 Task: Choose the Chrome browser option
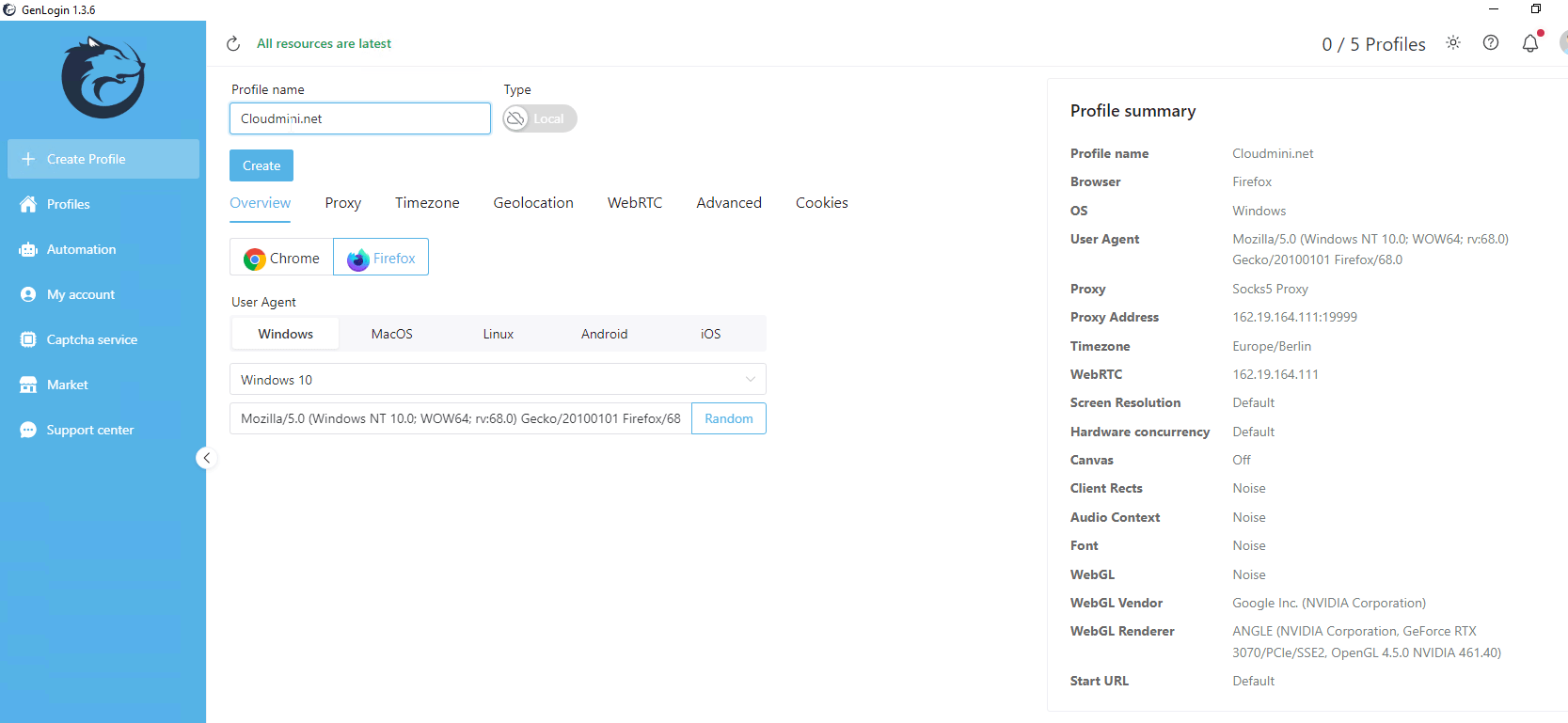[x=281, y=257]
